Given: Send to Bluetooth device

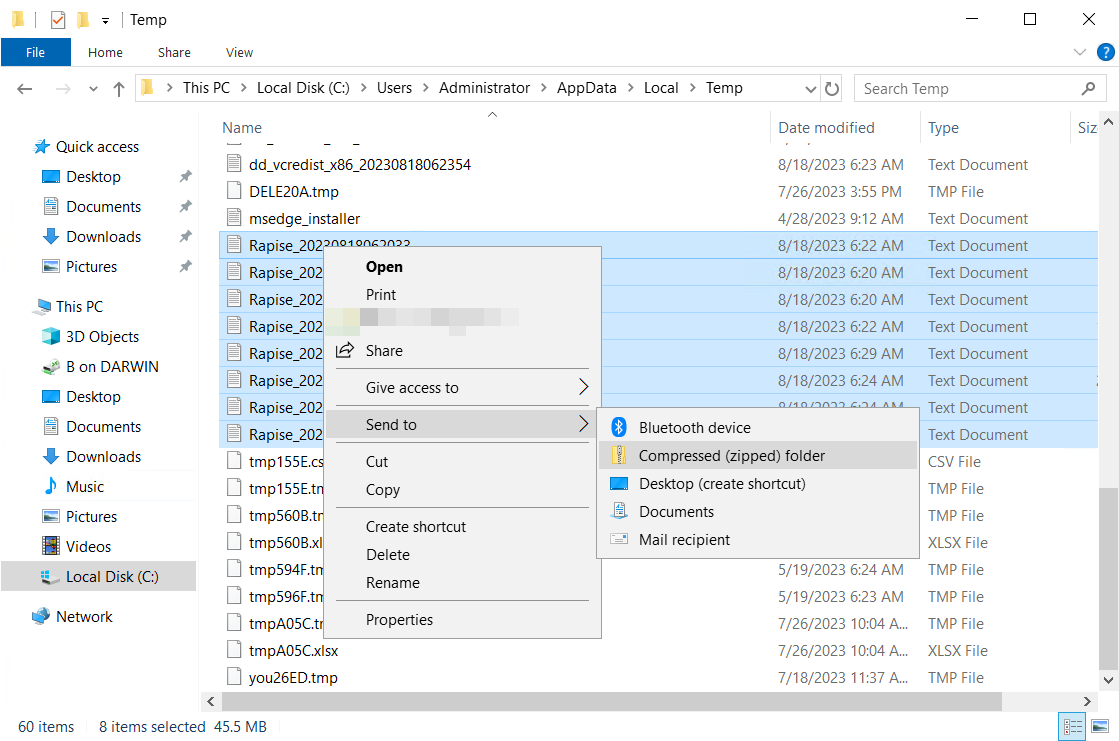Looking at the screenshot, I should point(758,428).
